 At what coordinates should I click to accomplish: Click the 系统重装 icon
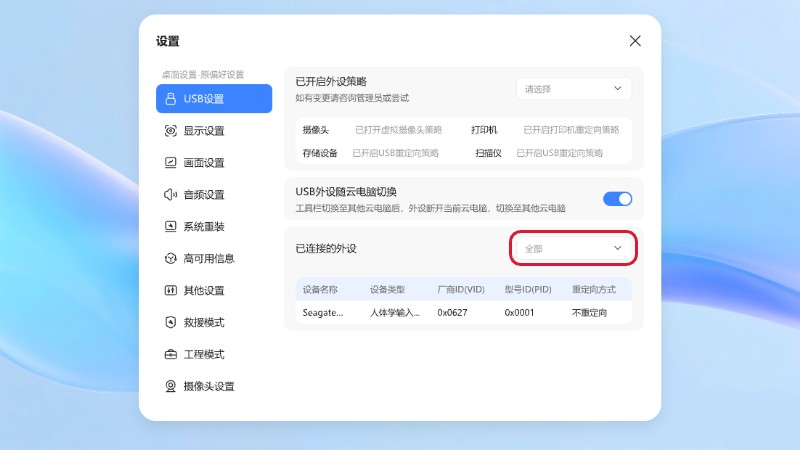click(x=170, y=227)
